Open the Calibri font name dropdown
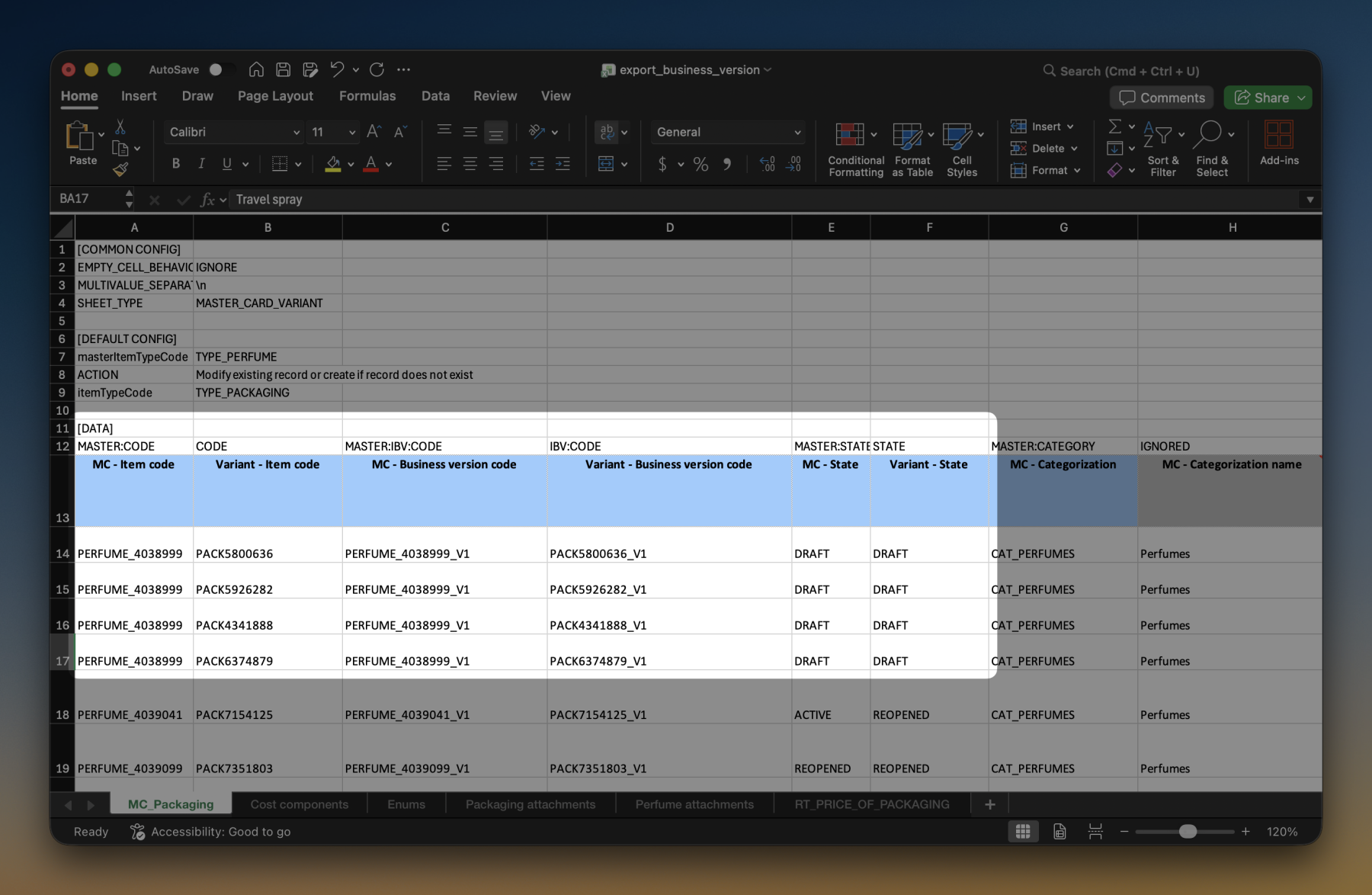The width and height of the screenshot is (1372, 895). pyautogui.click(x=234, y=132)
